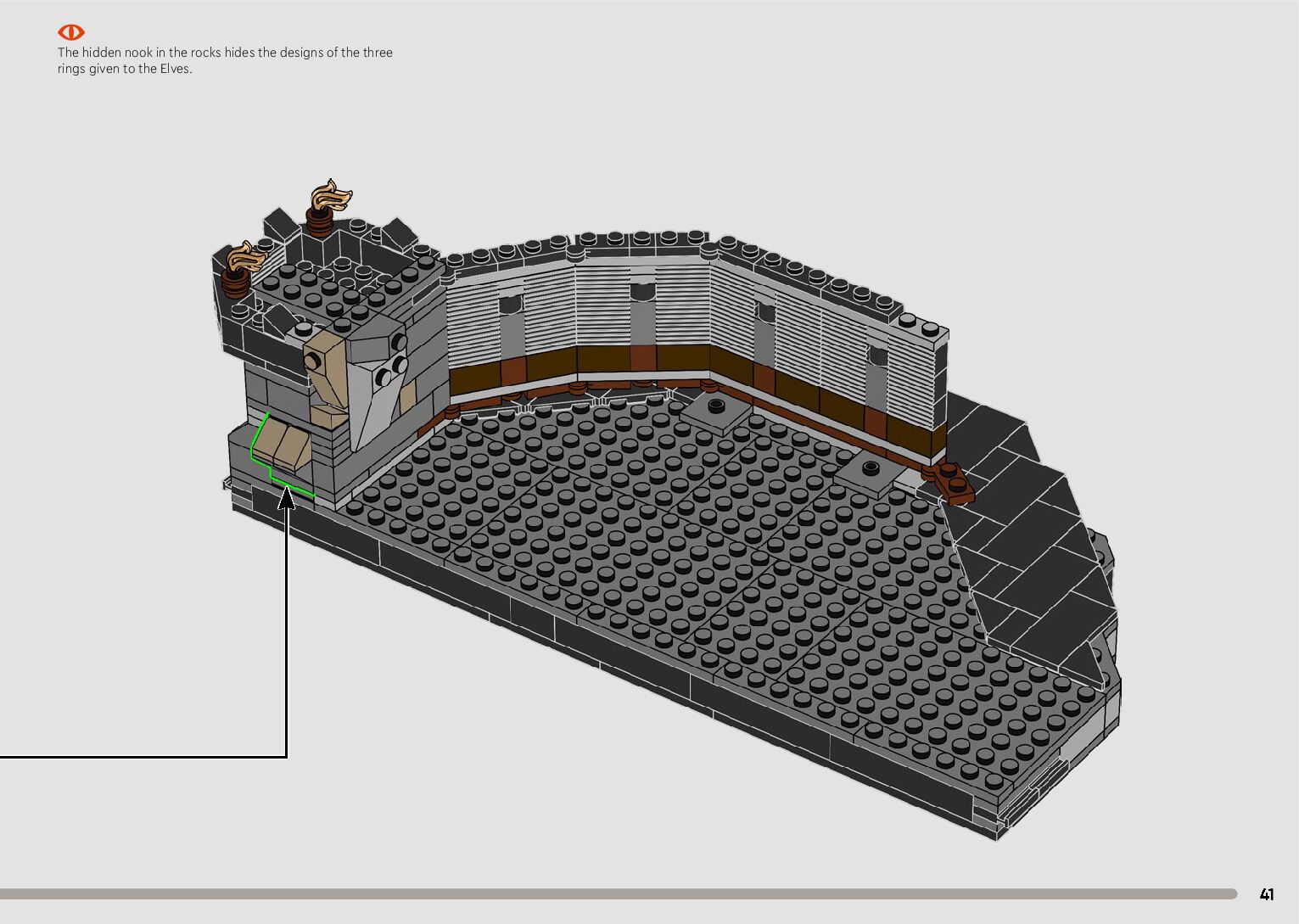Click the gray jumper plate nearest the back wall

coord(714,411)
